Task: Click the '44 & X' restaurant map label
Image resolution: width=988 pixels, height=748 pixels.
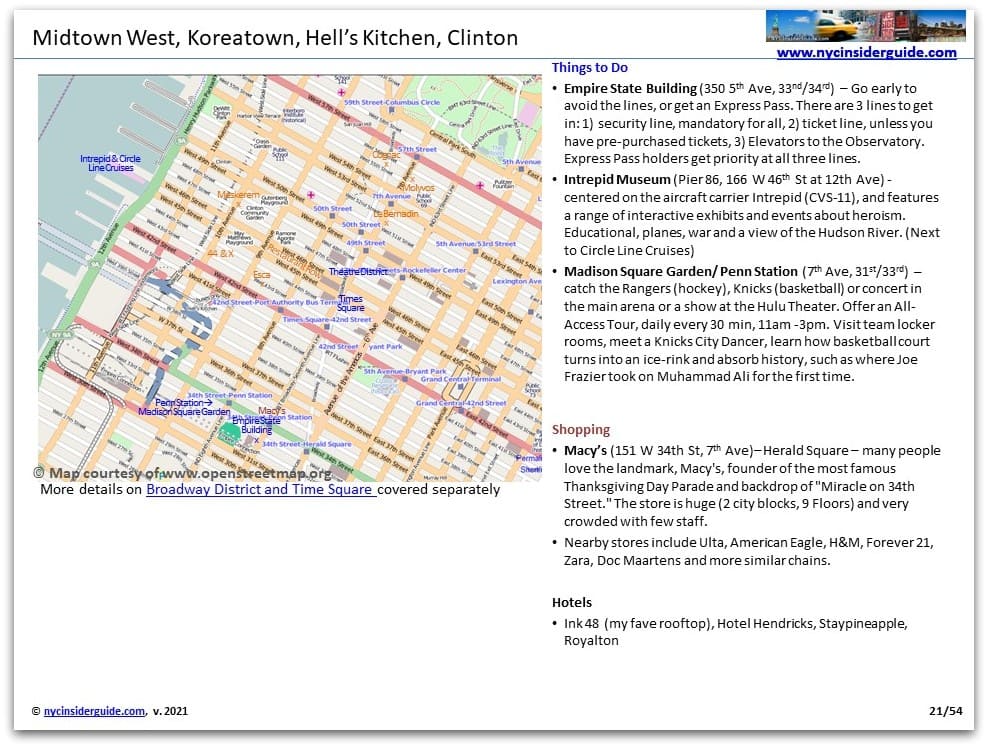Action: click(x=221, y=253)
